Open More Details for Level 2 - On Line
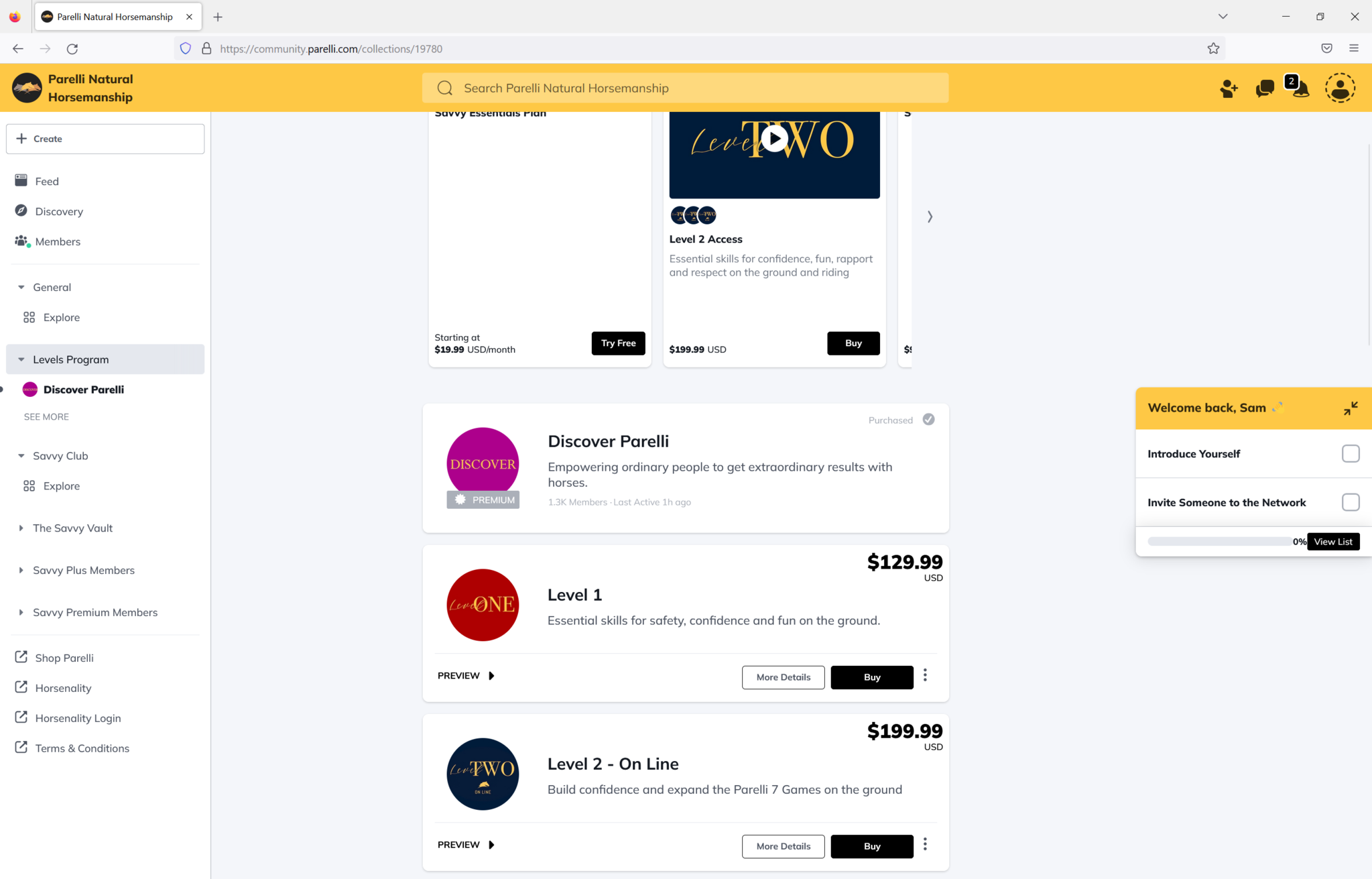 (783, 846)
